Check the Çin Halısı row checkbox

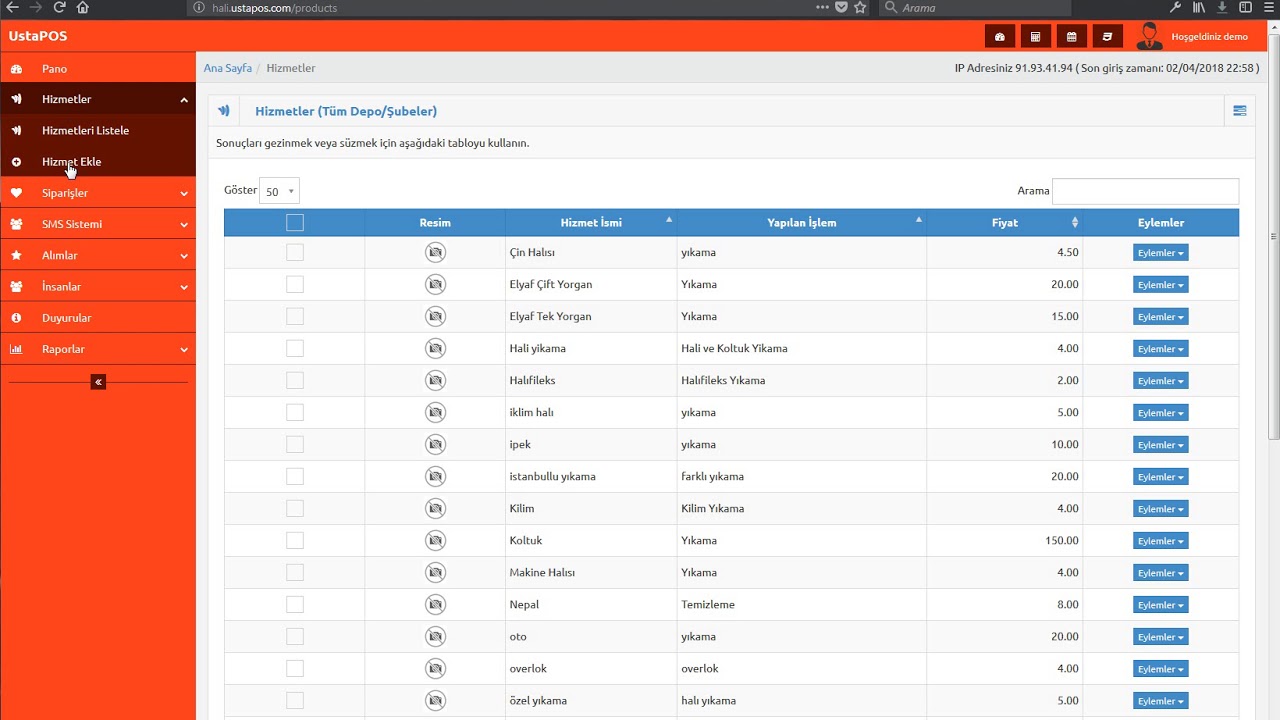click(295, 253)
